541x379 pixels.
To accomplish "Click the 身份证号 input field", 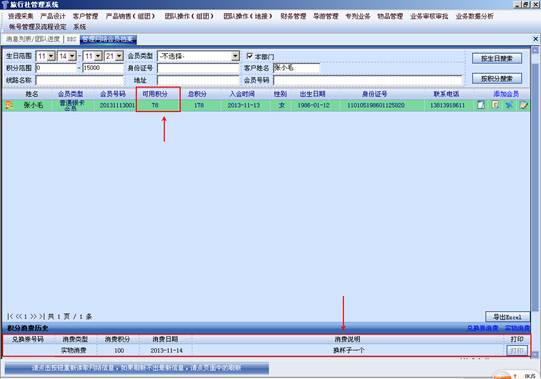I will pos(198,68).
